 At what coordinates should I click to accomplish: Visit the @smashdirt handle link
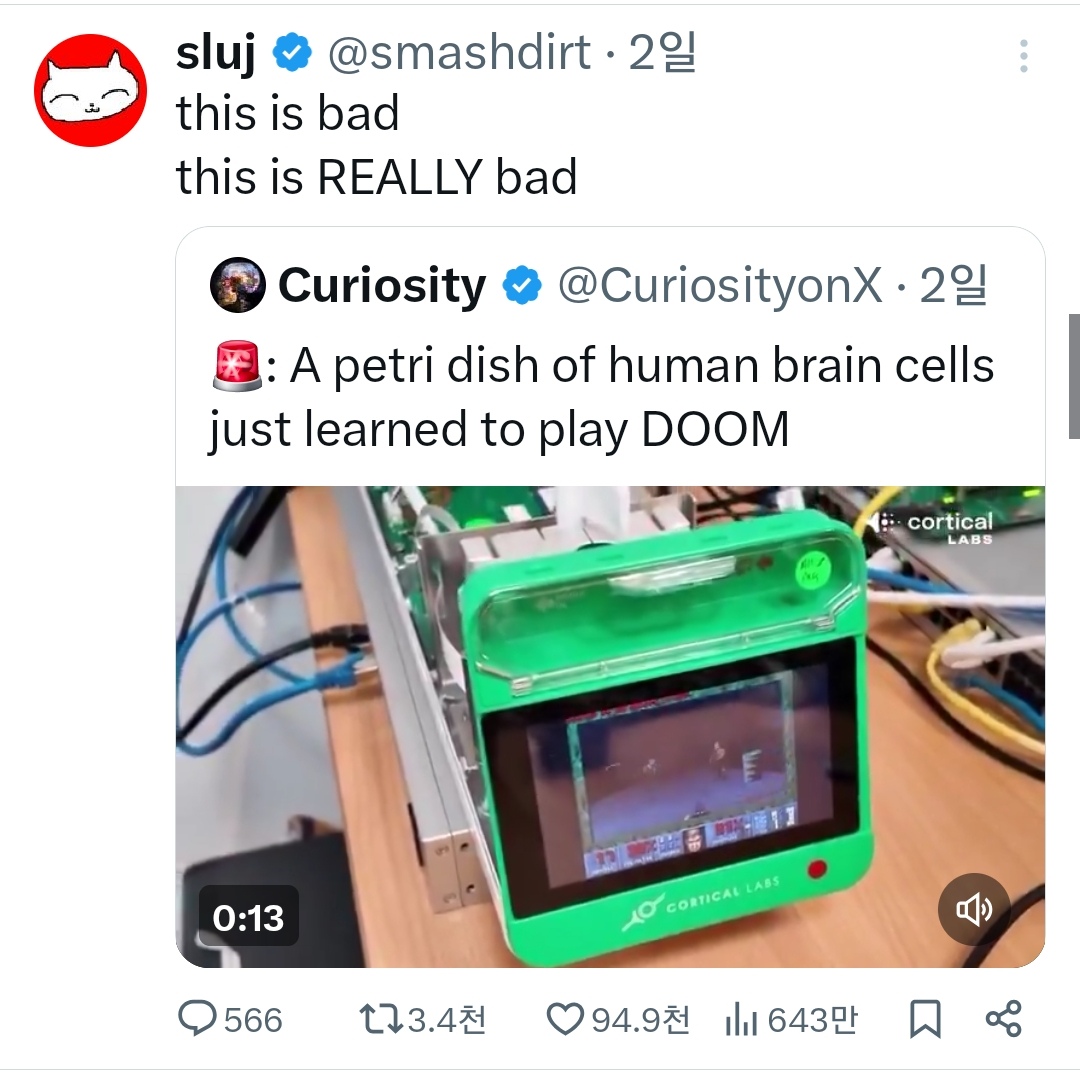coord(459,52)
